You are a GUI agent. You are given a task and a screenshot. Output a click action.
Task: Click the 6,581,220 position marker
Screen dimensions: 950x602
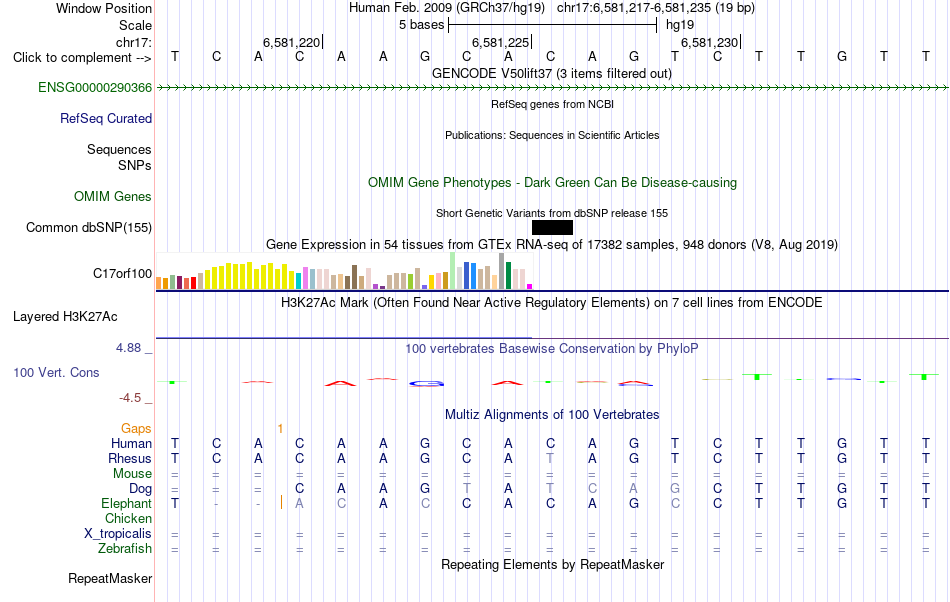point(291,42)
